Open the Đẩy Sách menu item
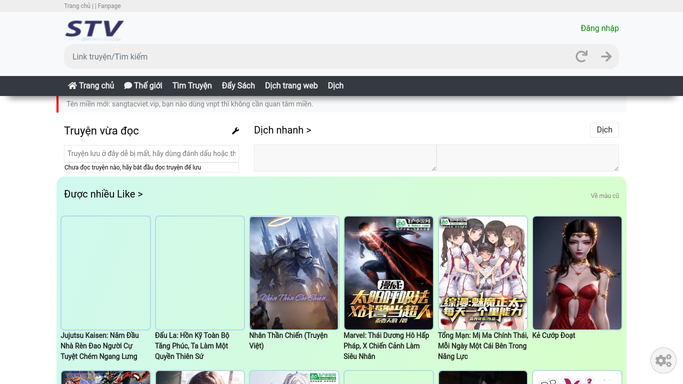This screenshot has width=683, height=384. 238,86
